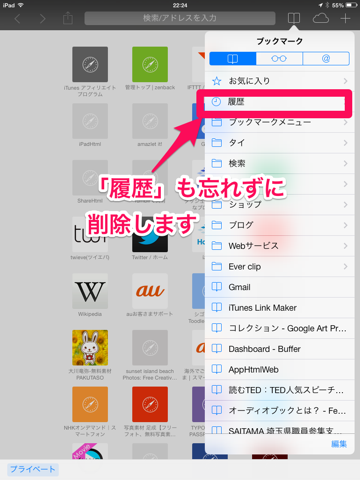The width and height of the screenshot is (360, 480).
Task: Expand Ever clip chevron
Action: (x=346, y=267)
